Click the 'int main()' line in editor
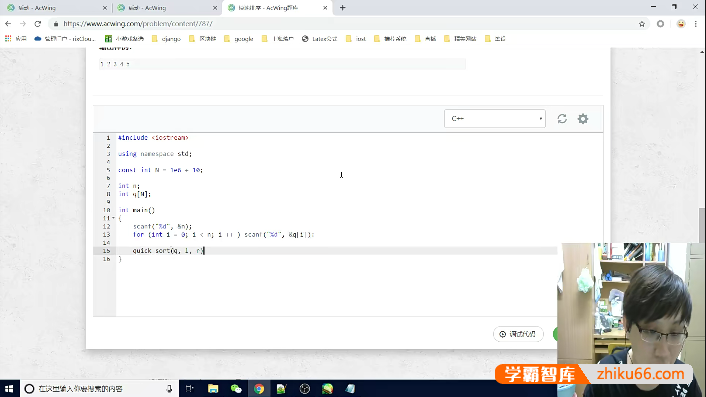The height and width of the screenshot is (397, 706). click(137, 210)
